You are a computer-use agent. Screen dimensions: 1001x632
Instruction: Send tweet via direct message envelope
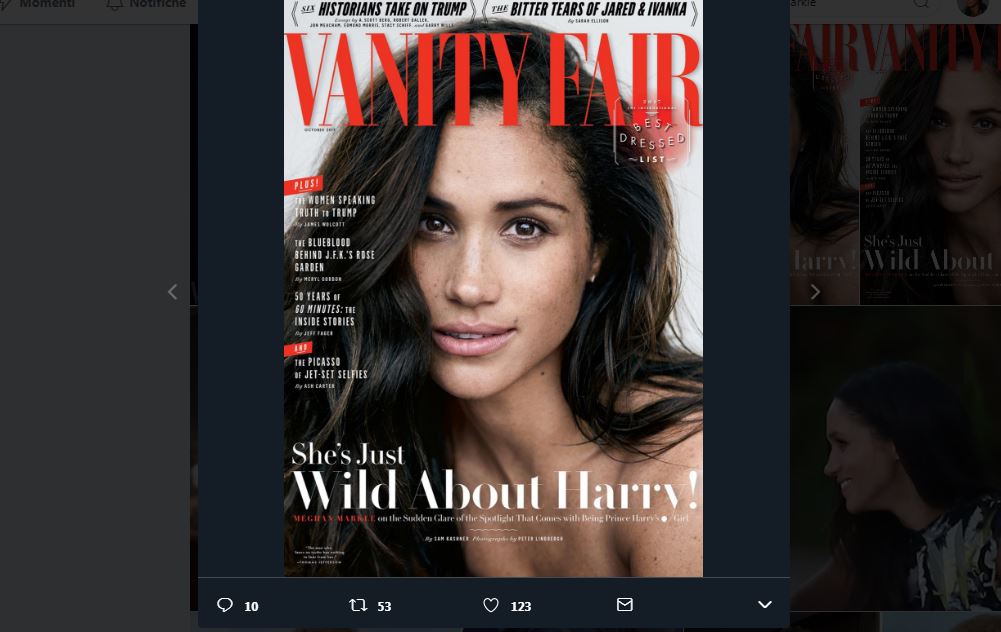tap(625, 605)
